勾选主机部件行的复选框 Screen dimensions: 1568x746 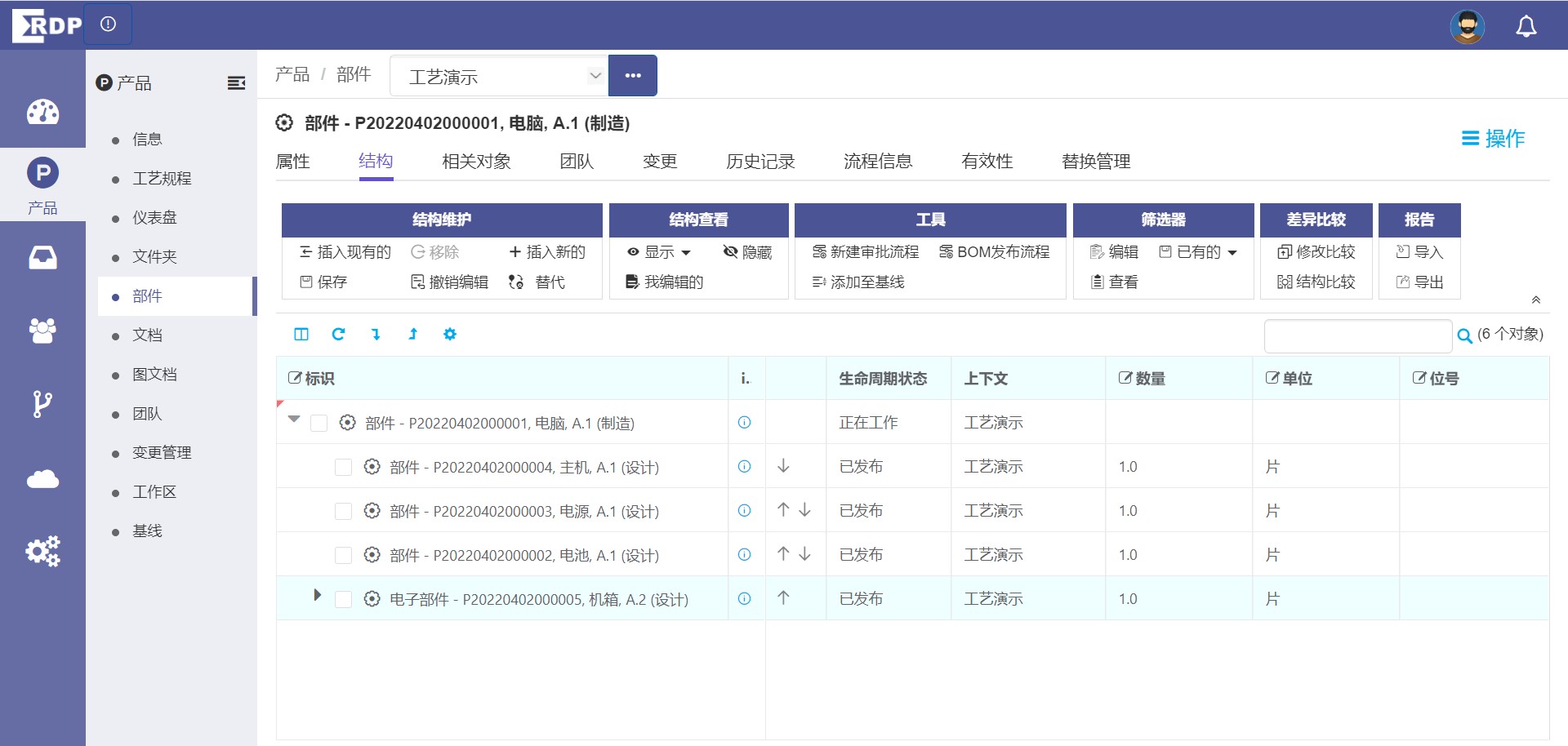pyautogui.click(x=343, y=467)
